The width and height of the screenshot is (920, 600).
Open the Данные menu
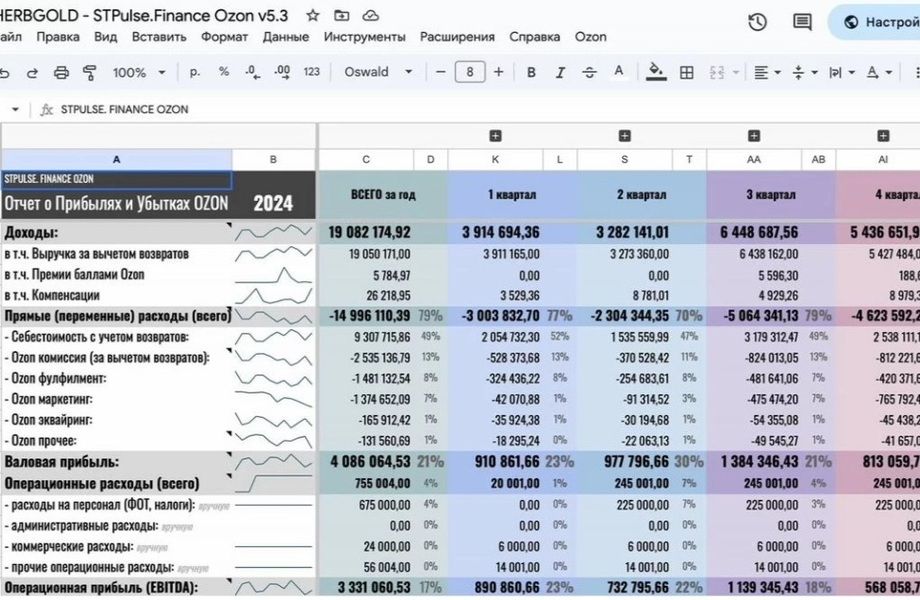point(286,37)
